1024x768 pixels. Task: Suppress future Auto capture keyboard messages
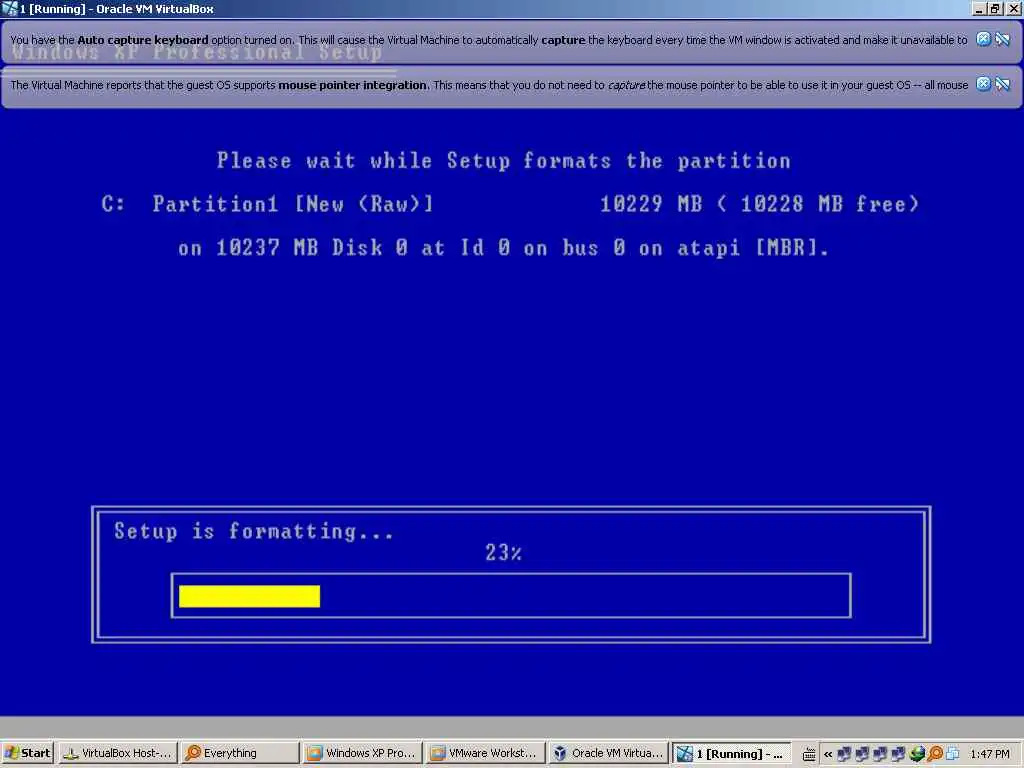1002,39
